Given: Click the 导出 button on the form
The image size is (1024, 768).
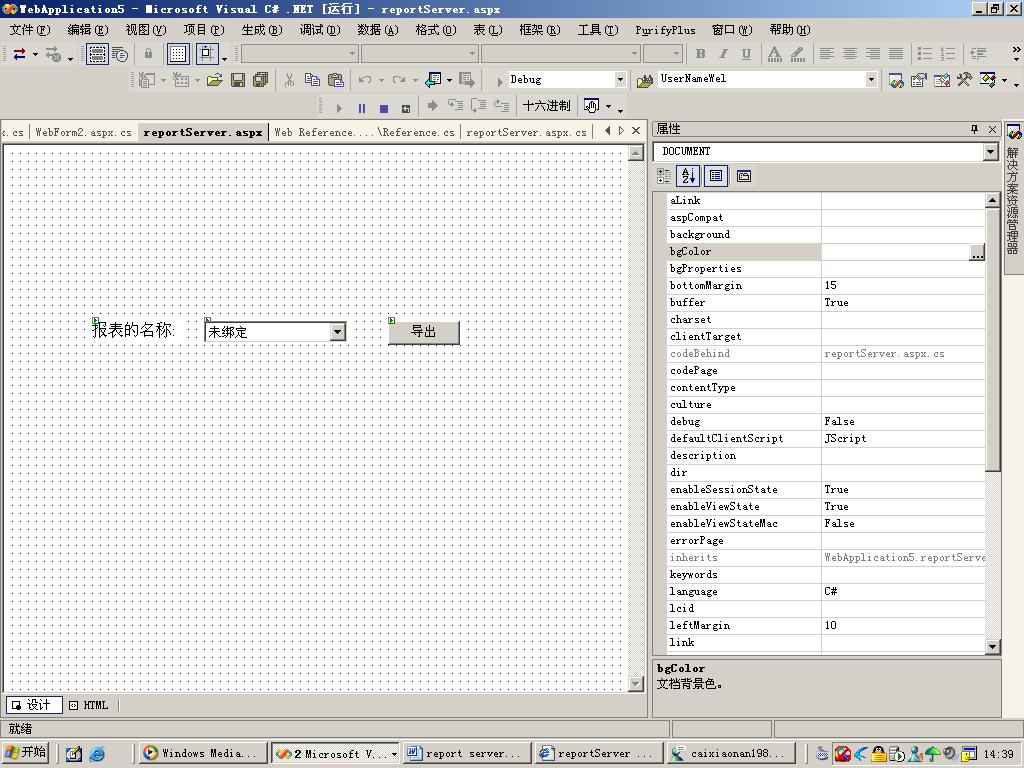Looking at the screenshot, I should [424, 332].
